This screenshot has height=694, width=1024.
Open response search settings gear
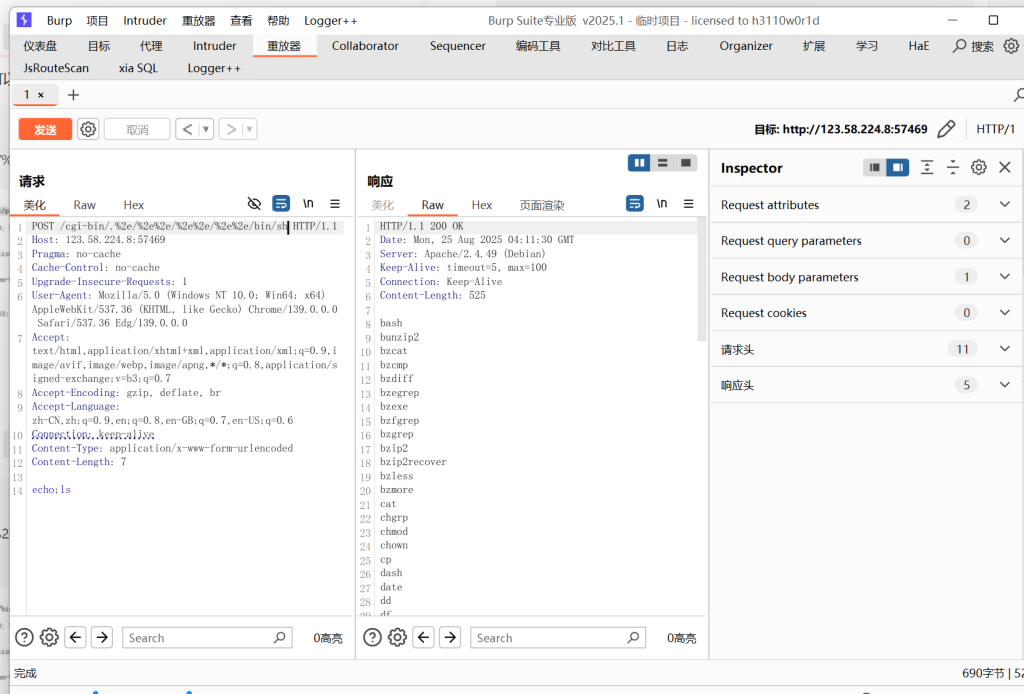[397, 637]
